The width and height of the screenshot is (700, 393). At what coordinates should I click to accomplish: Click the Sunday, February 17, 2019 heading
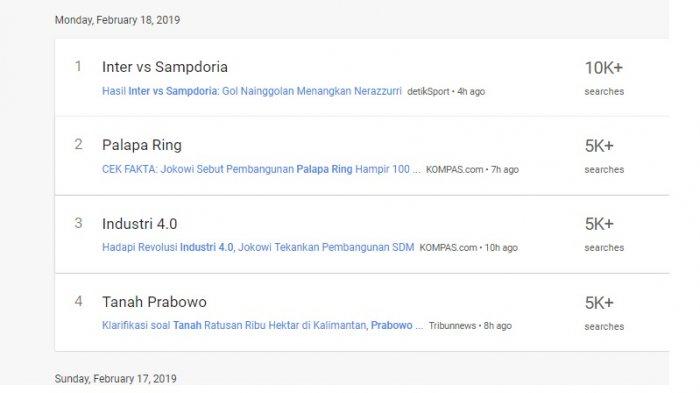116,379
